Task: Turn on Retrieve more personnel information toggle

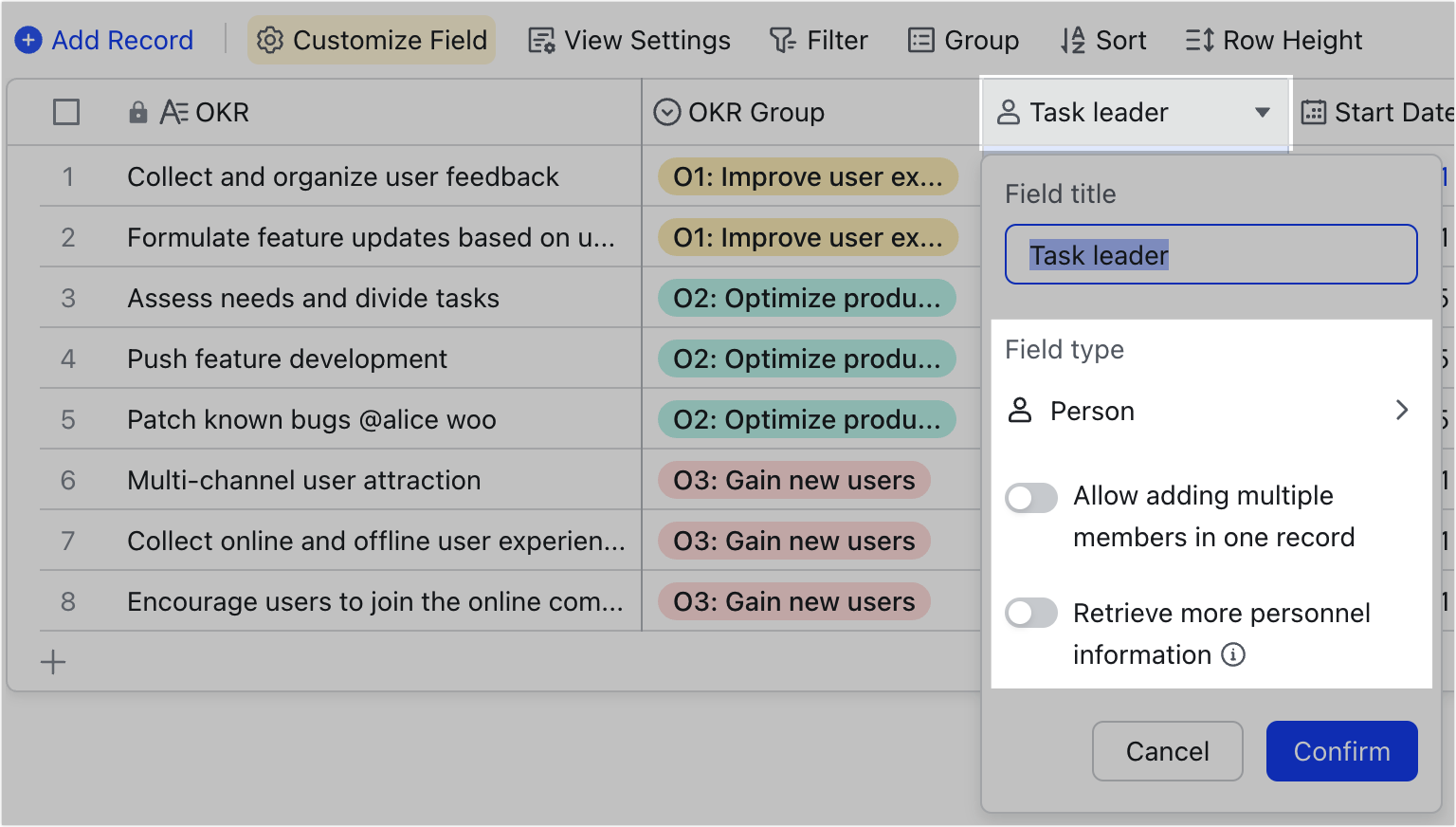Action: click(x=1031, y=613)
